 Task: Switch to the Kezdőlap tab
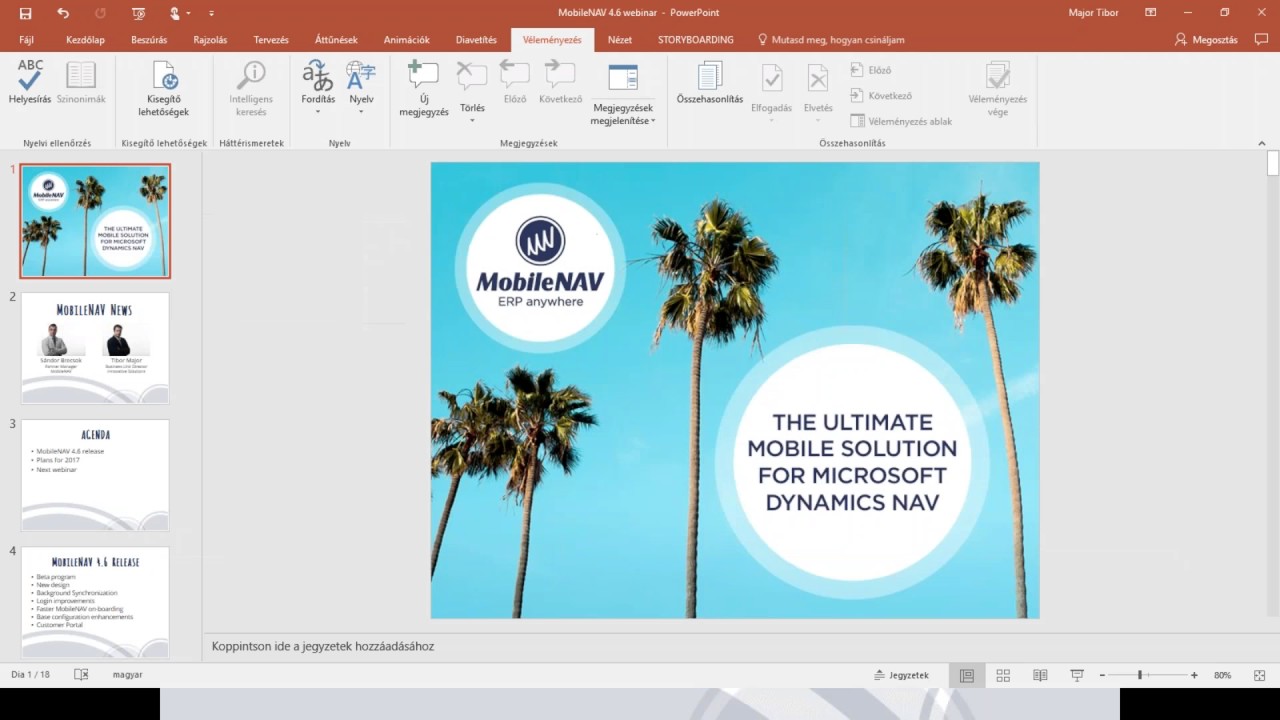(x=85, y=40)
